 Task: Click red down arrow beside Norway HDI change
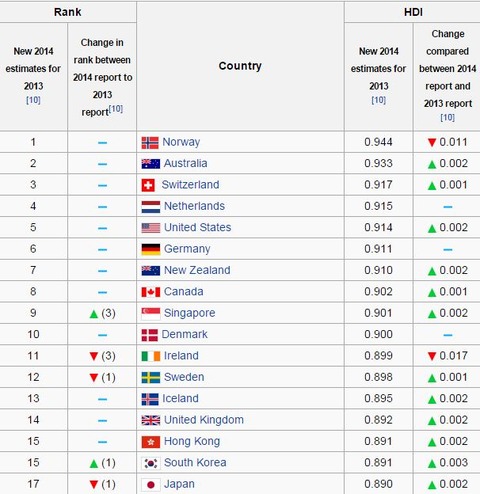click(x=432, y=143)
